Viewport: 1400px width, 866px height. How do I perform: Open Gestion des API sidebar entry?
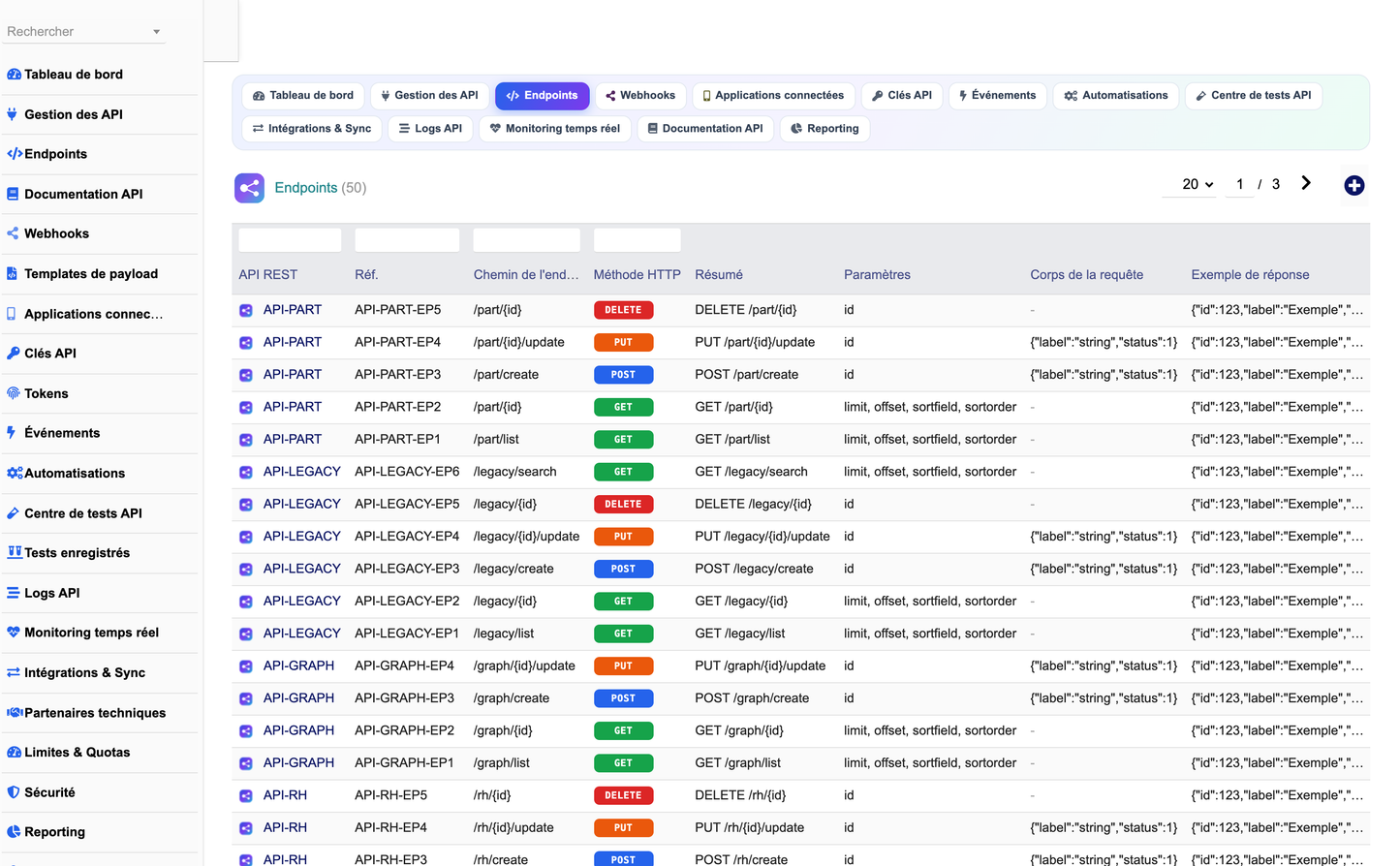pos(74,114)
